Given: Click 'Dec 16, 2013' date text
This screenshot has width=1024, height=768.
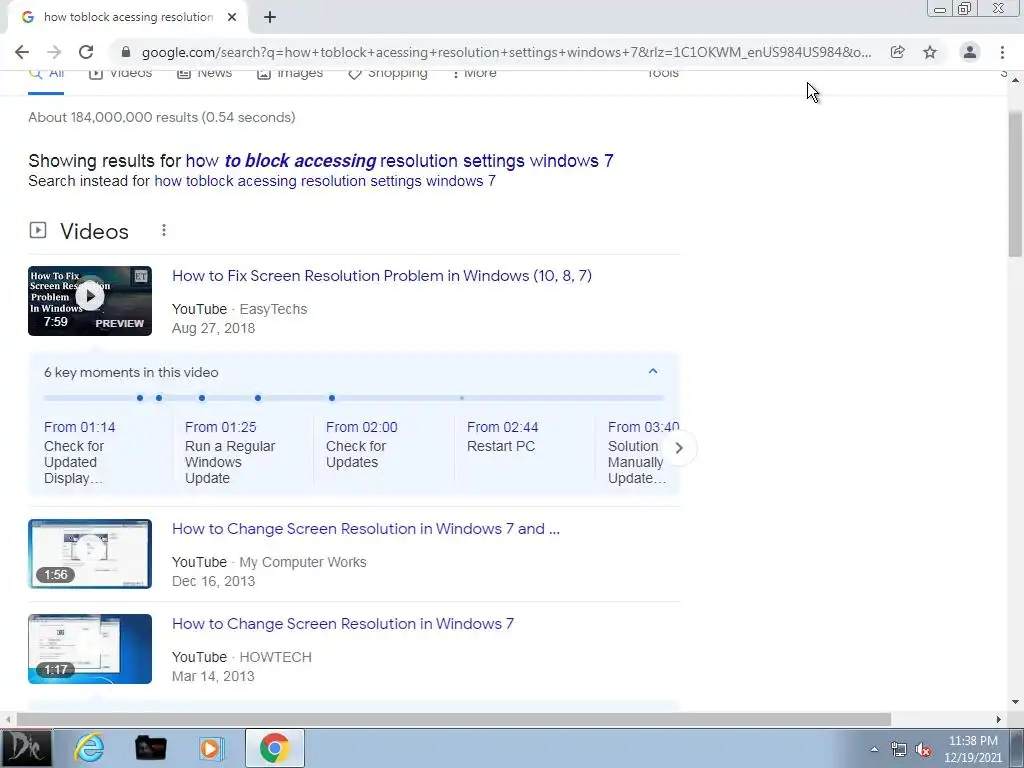Looking at the screenshot, I should (214, 581).
